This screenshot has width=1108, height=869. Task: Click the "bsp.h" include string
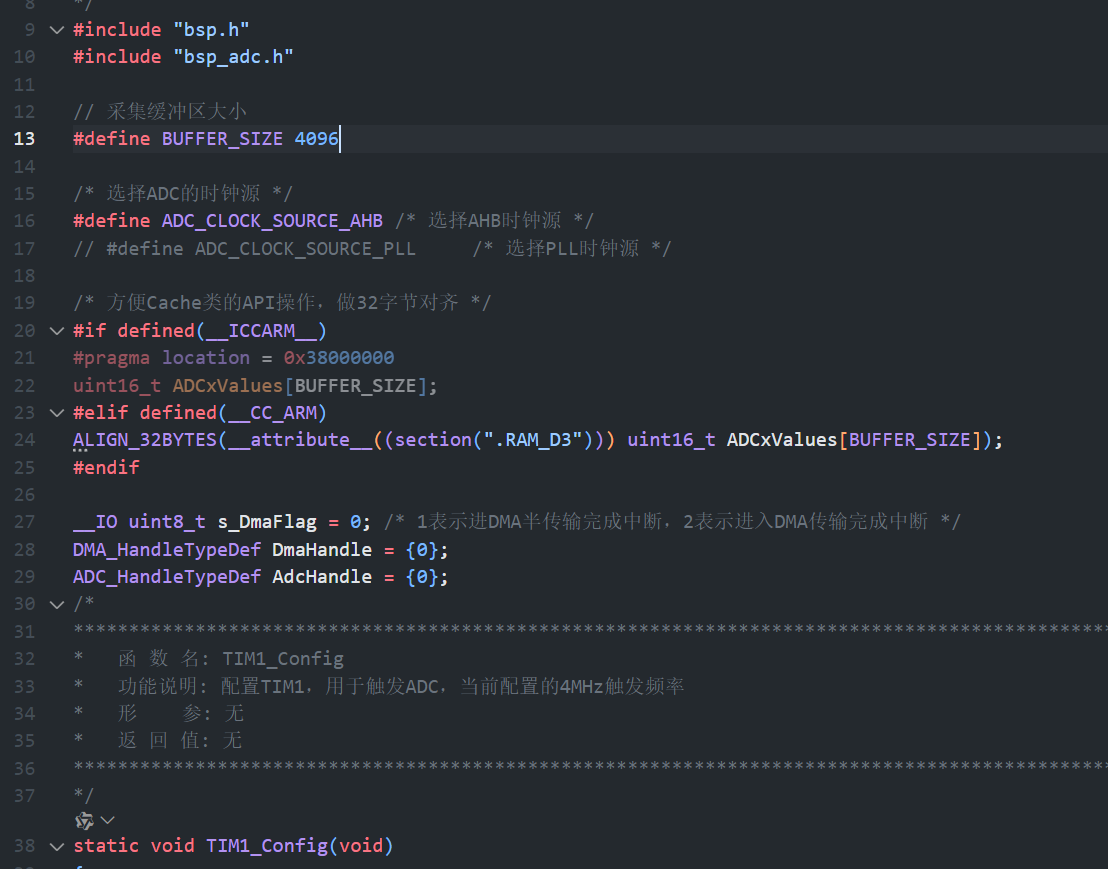pos(211,30)
